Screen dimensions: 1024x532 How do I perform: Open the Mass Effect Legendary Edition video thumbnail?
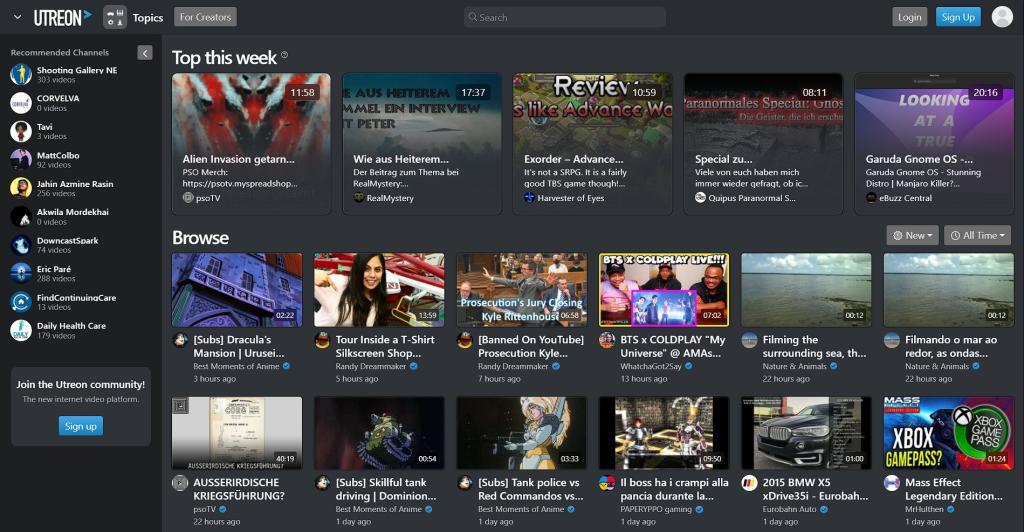click(x=948, y=433)
